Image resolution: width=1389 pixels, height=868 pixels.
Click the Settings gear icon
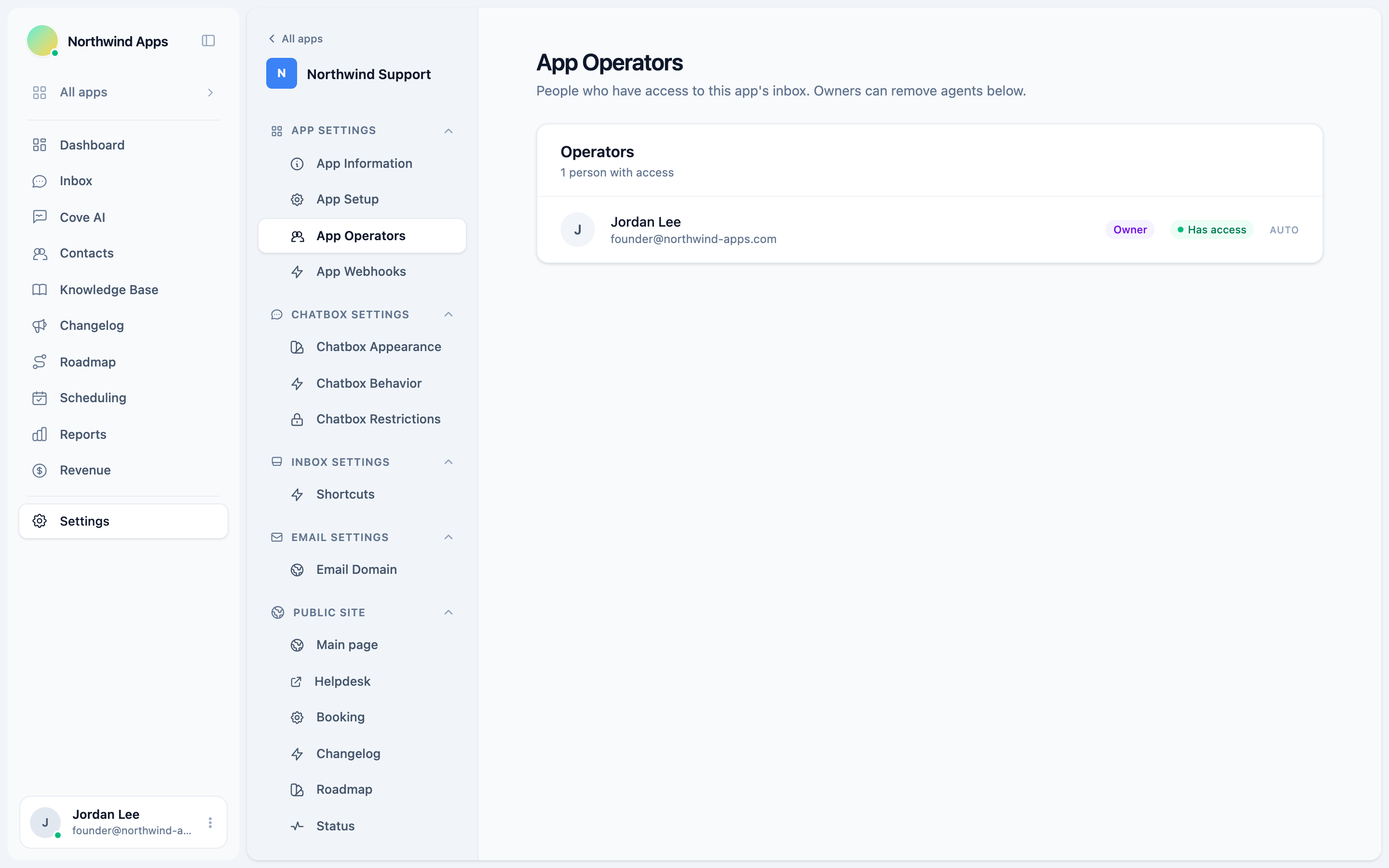point(40,521)
